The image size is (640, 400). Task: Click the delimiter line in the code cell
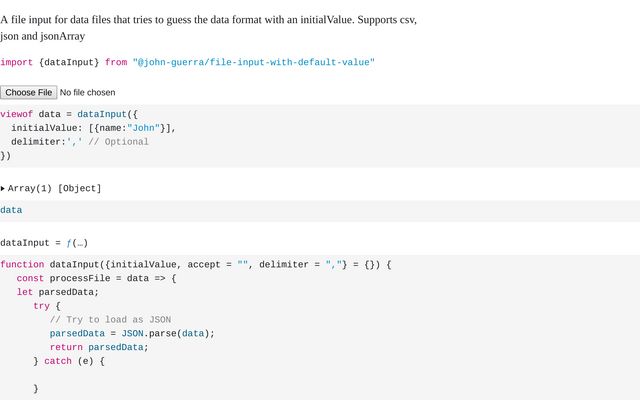coord(46,142)
